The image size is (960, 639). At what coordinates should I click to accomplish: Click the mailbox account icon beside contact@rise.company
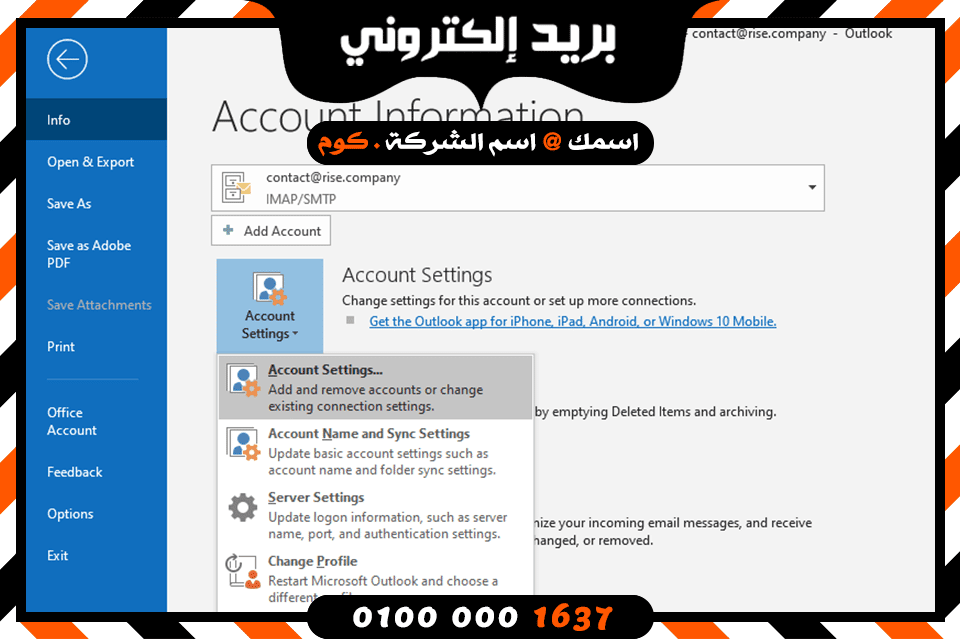click(237, 187)
